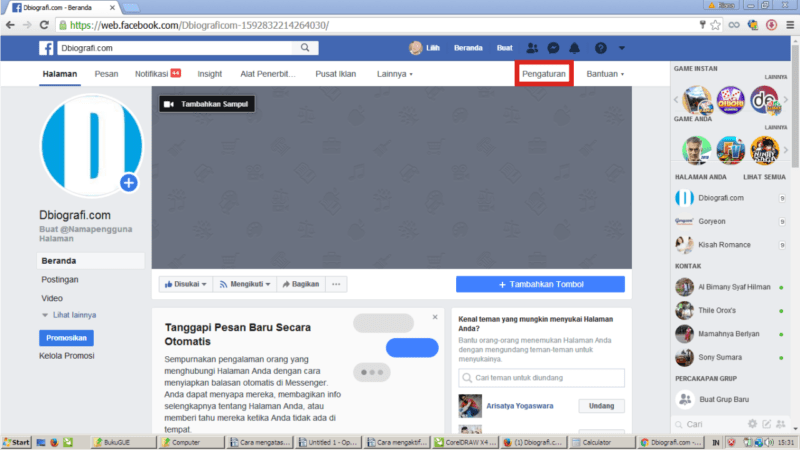This screenshot has height=450, width=800.
Task: Click the browser address bar URL
Action: 199,25
